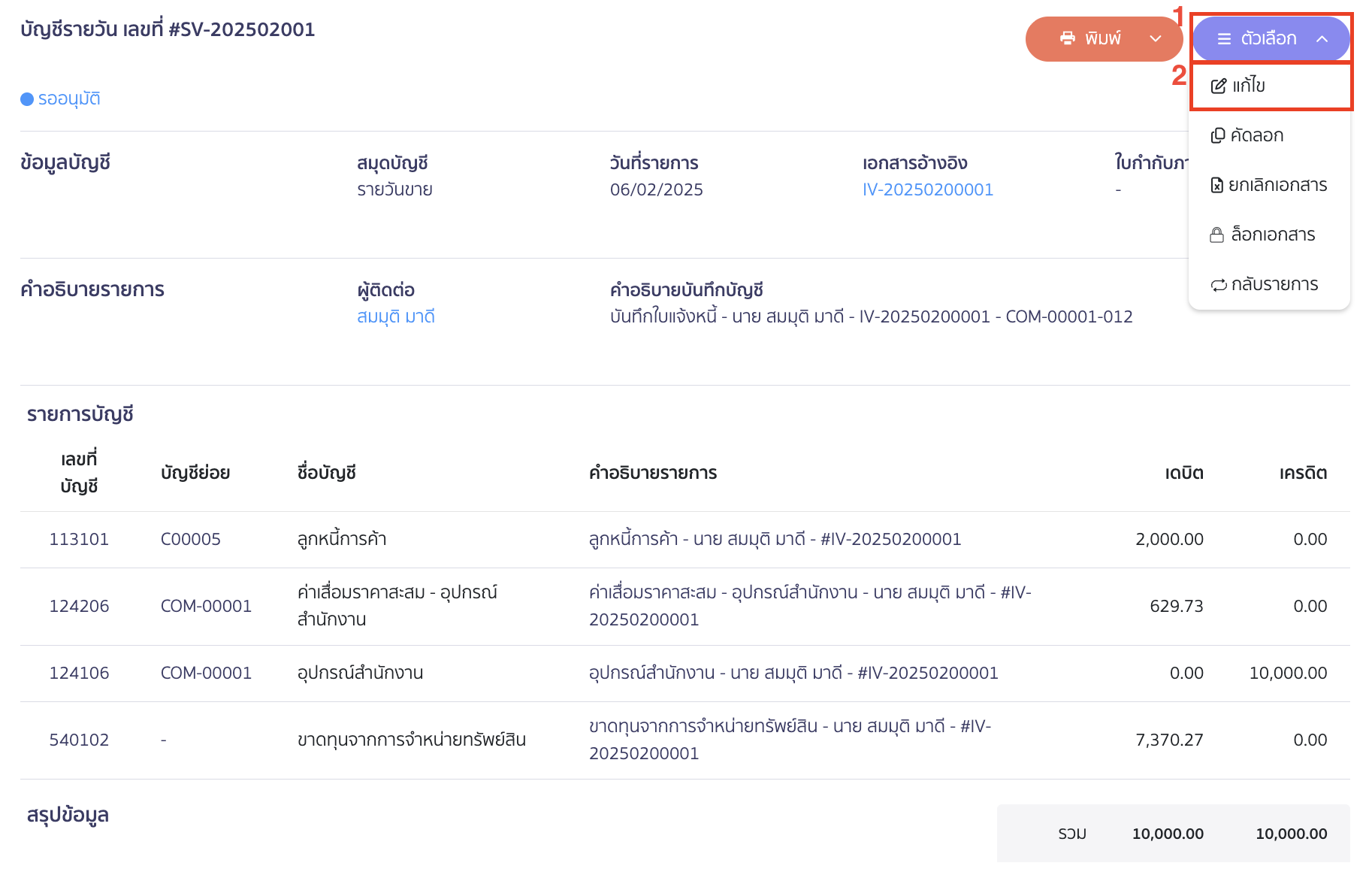Click the cancel document icon beside ยกเลิกเอกสาร
The image size is (1372, 881).
click(1218, 185)
